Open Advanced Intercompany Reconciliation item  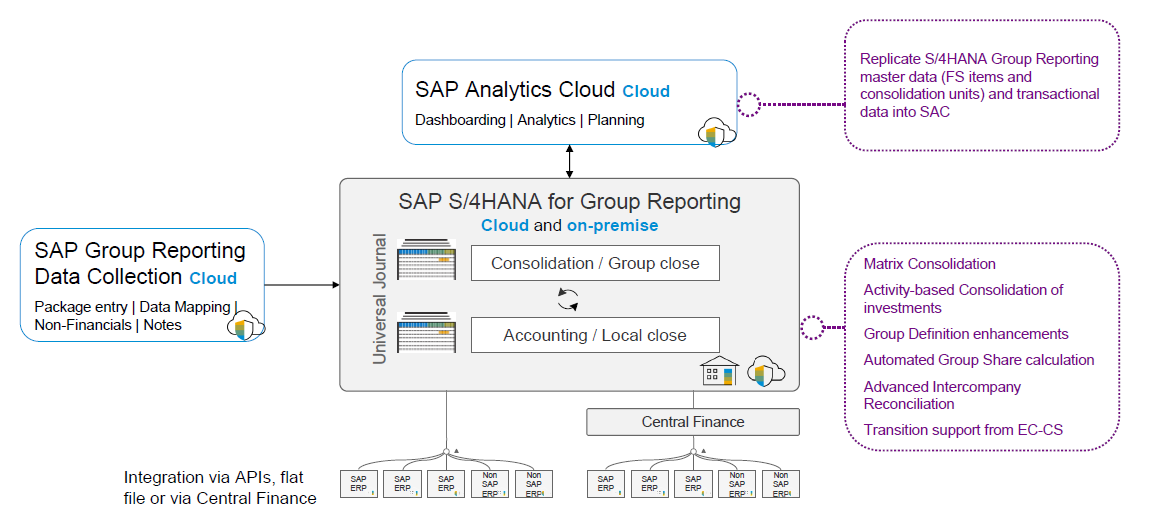(x=942, y=395)
